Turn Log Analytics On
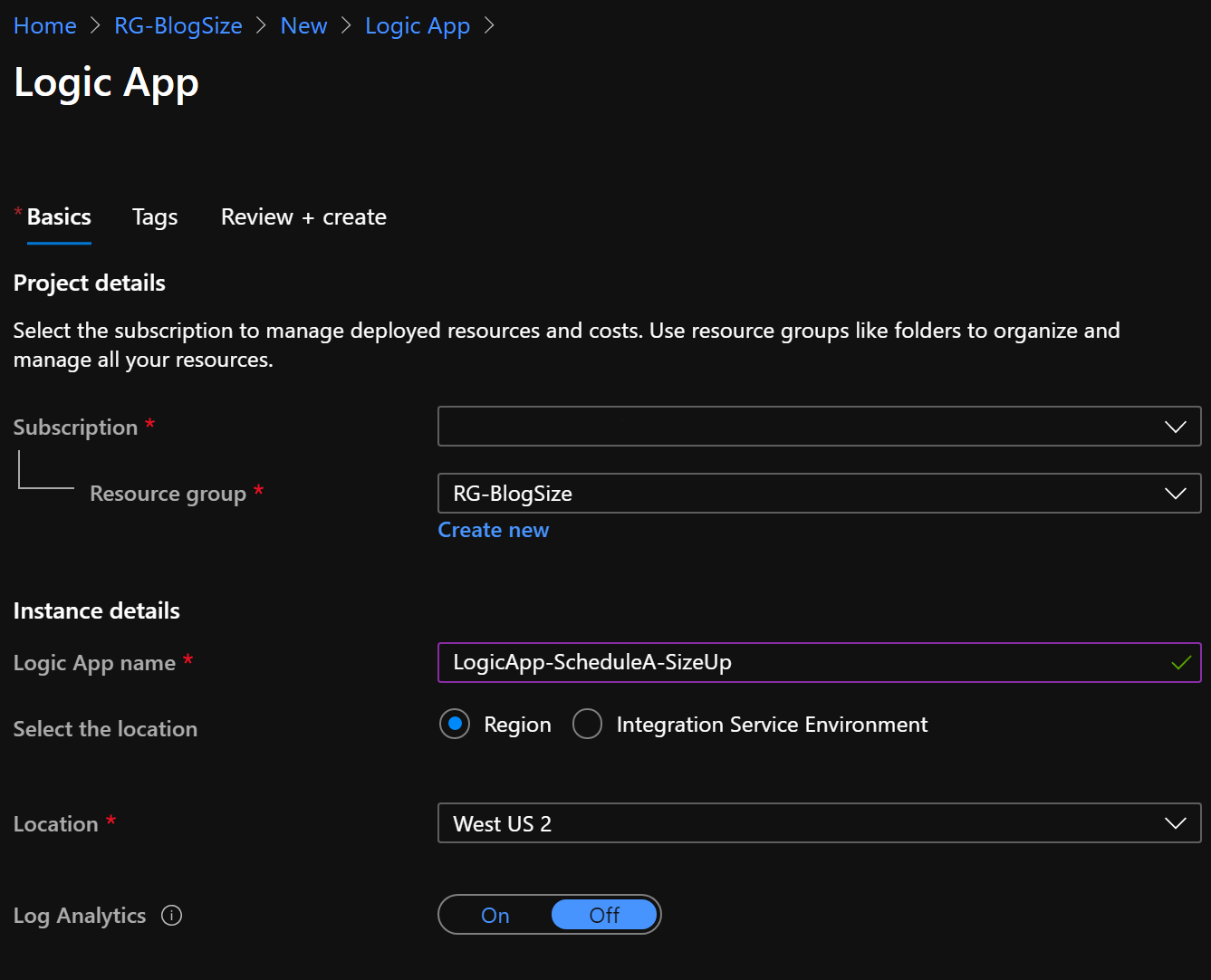 pyautogui.click(x=495, y=916)
